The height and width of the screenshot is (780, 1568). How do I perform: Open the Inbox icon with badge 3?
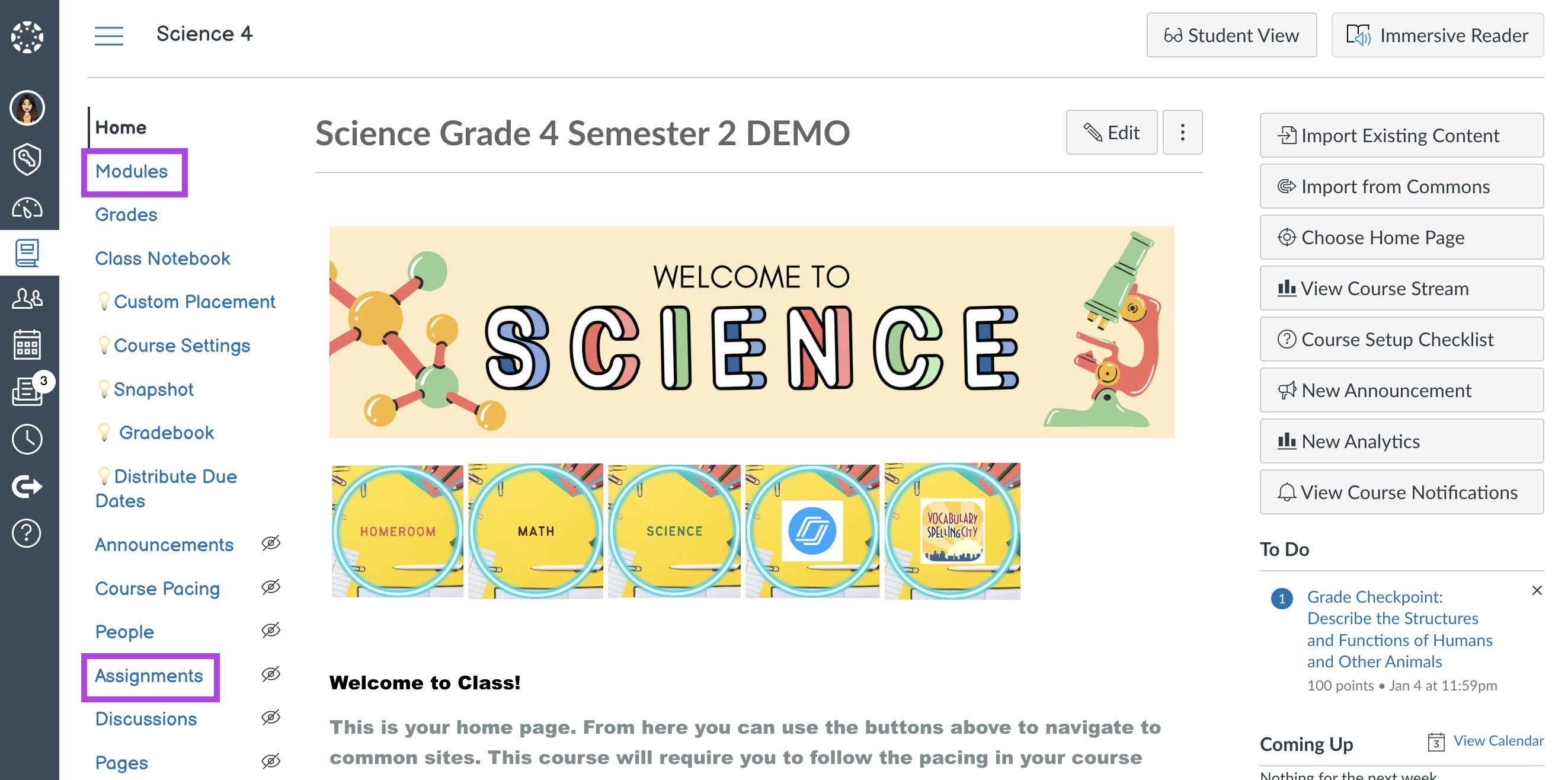tap(27, 392)
